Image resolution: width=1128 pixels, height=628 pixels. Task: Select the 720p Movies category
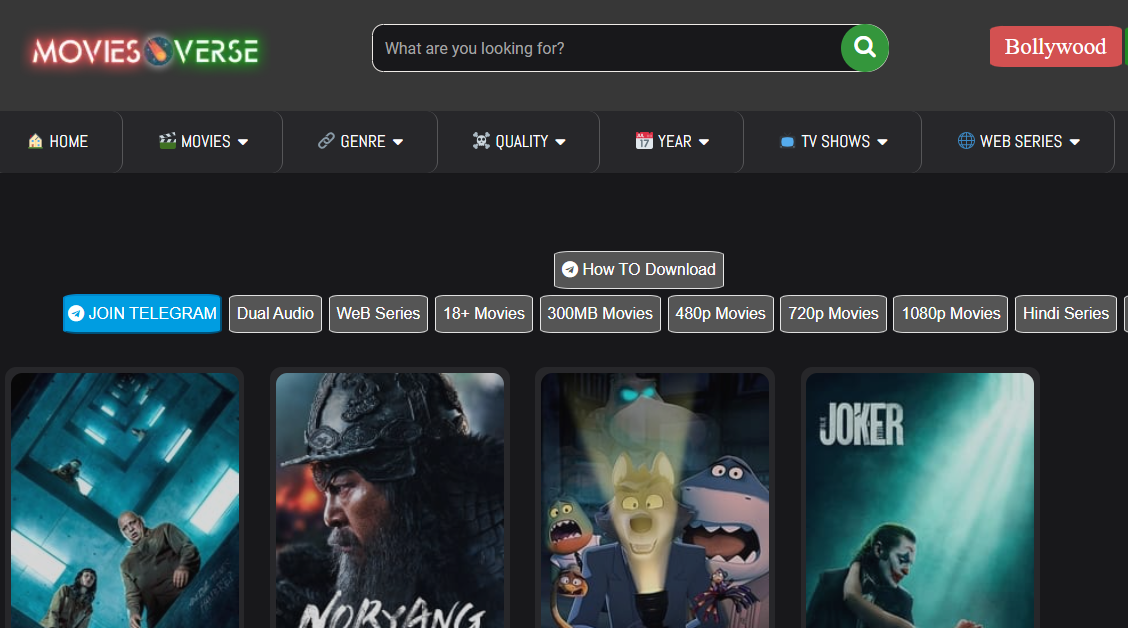[x=833, y=314]
